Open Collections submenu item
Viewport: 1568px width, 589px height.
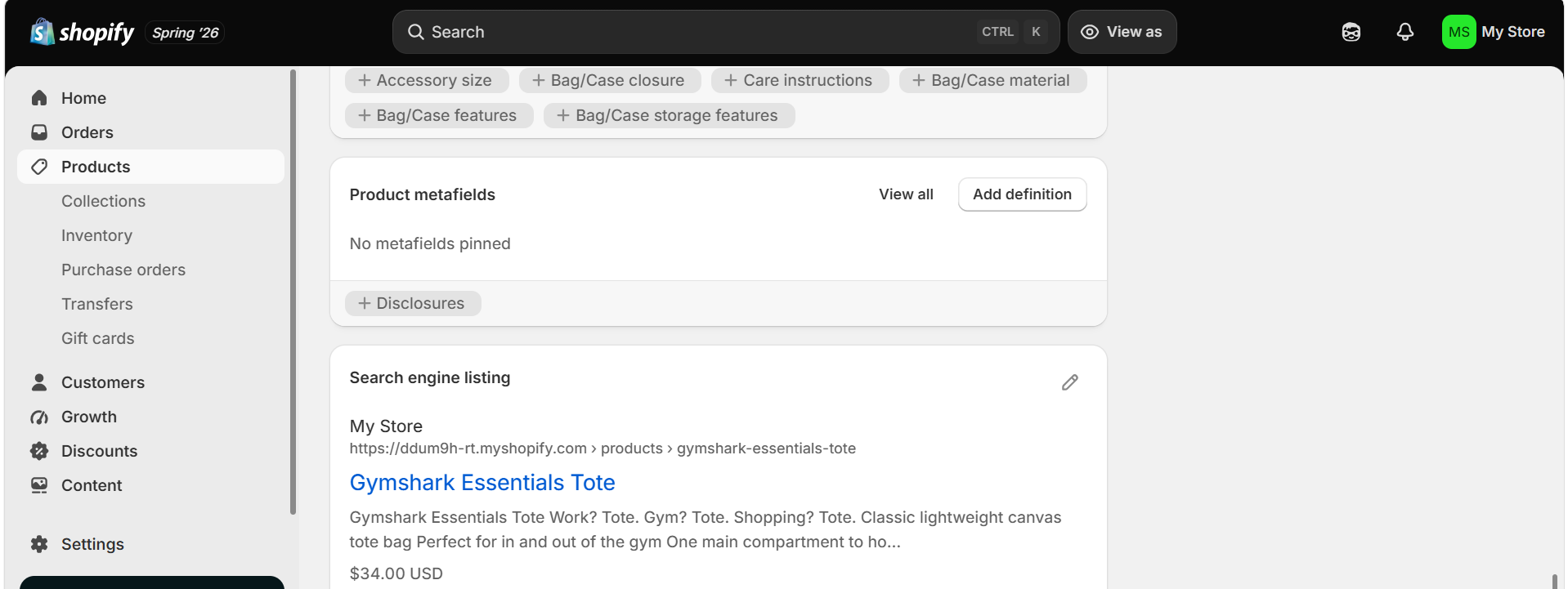tap(103, 201)
